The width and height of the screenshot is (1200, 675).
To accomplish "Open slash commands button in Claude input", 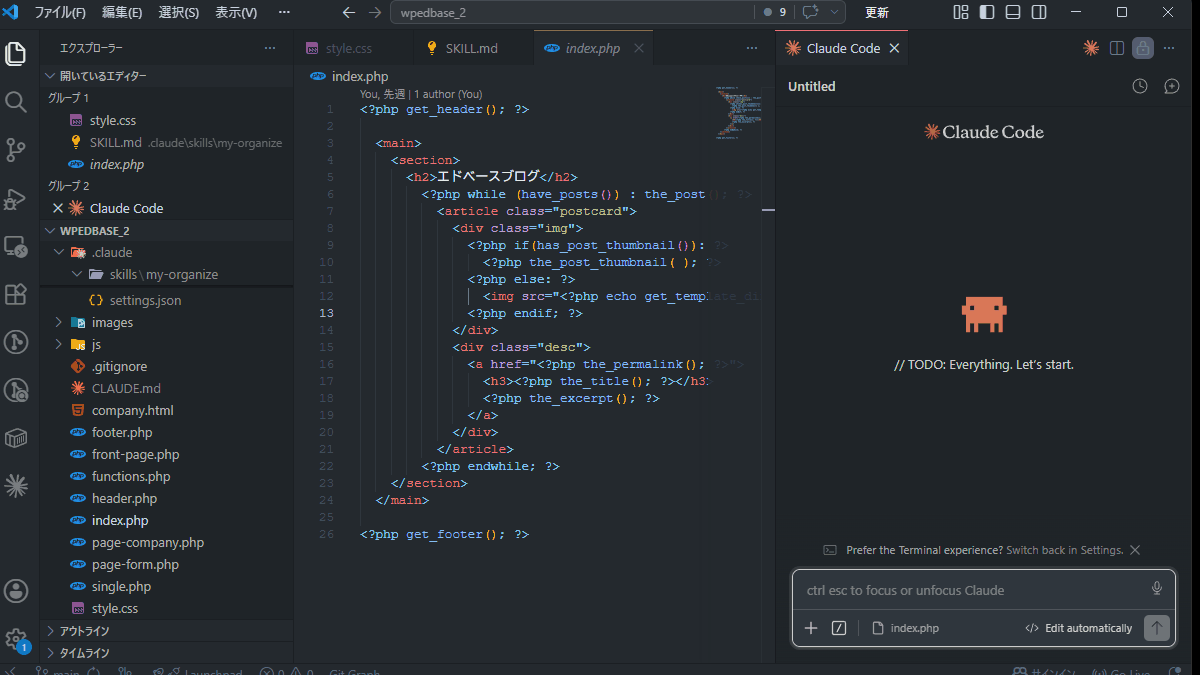I will tap(839, 628).
